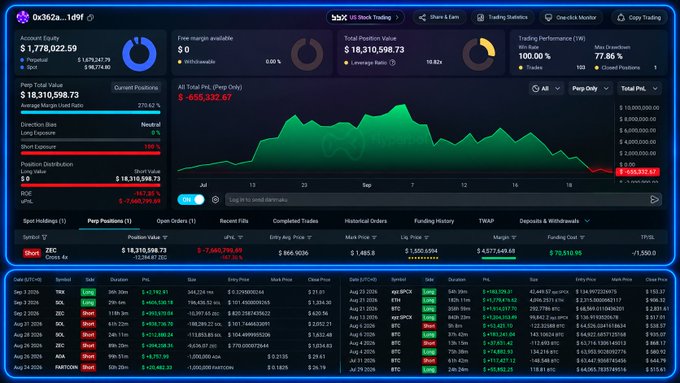
Task: Open the Share & Earn option
Action: pyautogui.click(x=439, y=17)
